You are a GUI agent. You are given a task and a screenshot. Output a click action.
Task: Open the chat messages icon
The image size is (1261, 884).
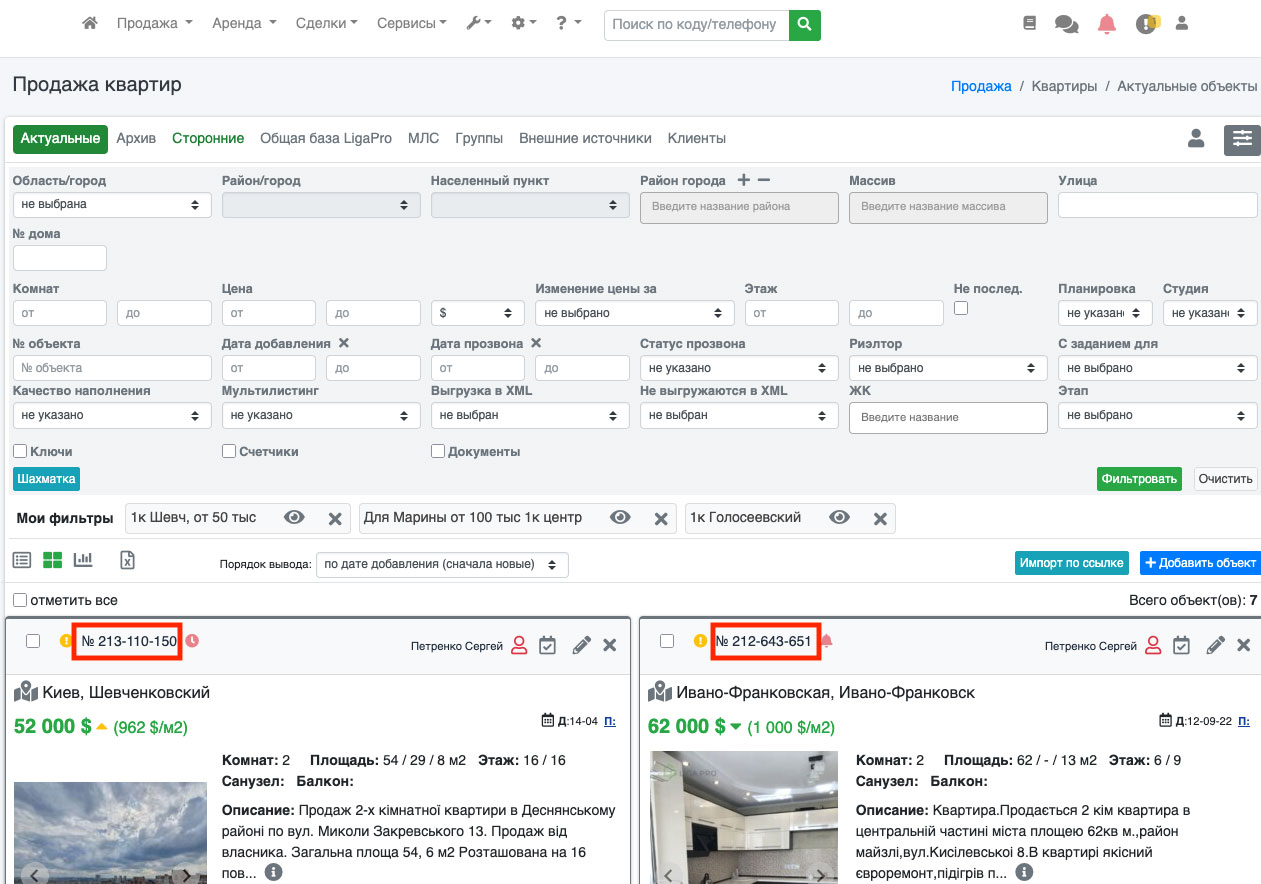click(1066, 24)
